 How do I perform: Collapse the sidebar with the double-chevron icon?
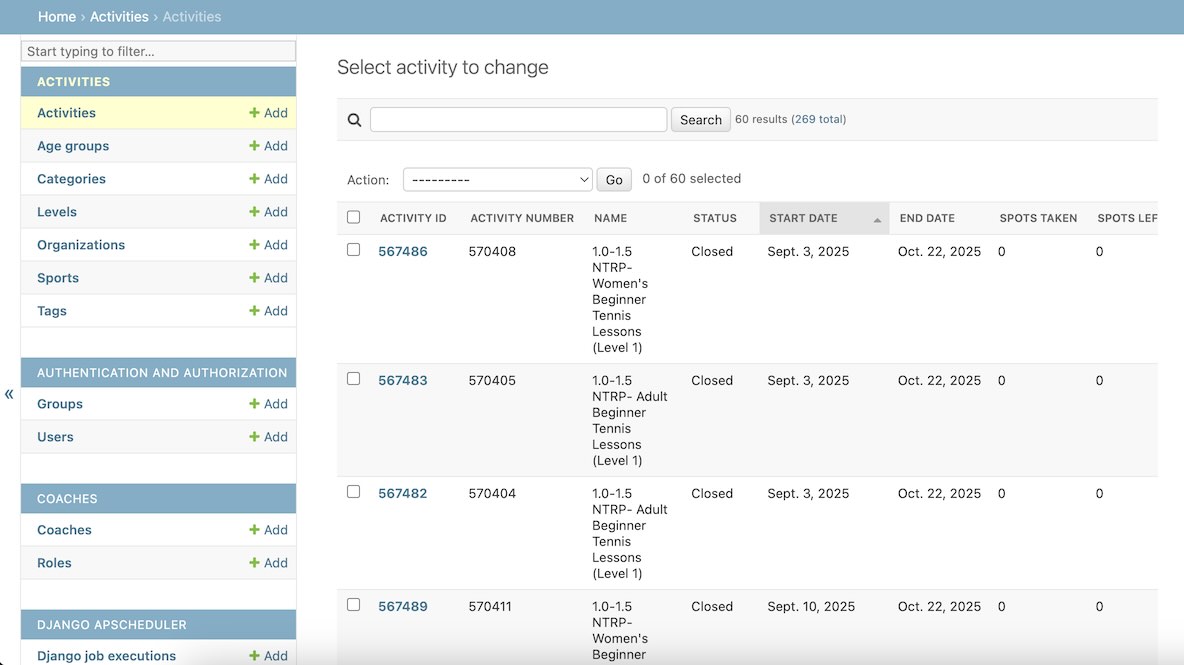(x=9, y=394)
